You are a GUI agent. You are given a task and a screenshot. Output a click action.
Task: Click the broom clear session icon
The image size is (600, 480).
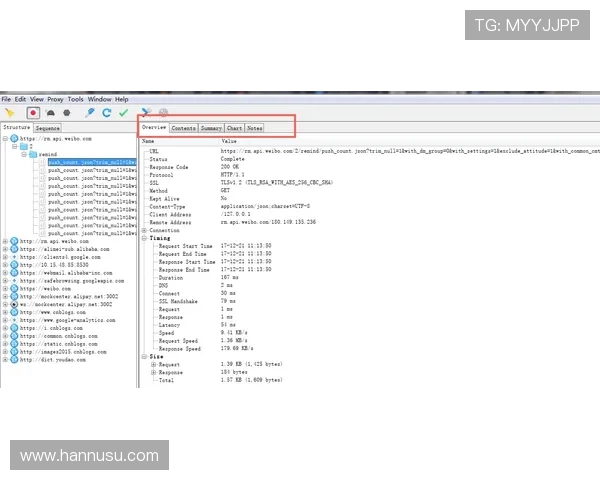(x=10, y=113)
